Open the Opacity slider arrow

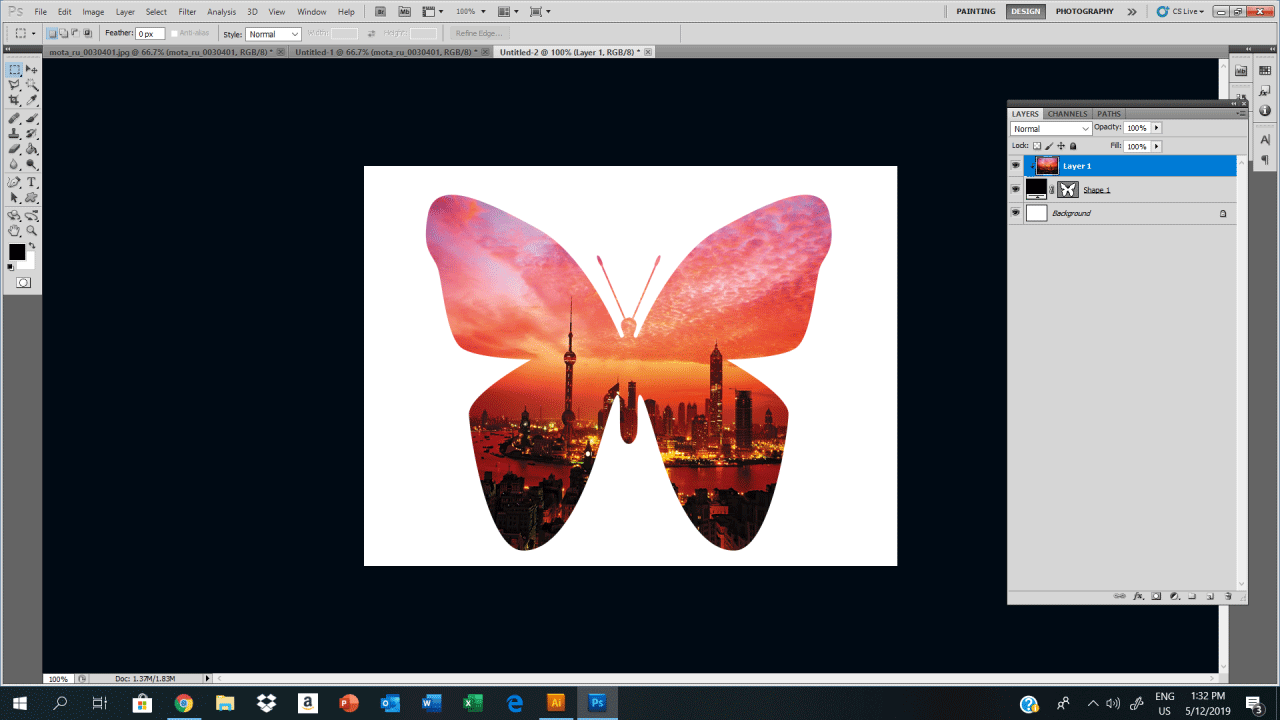point(1157,128)
